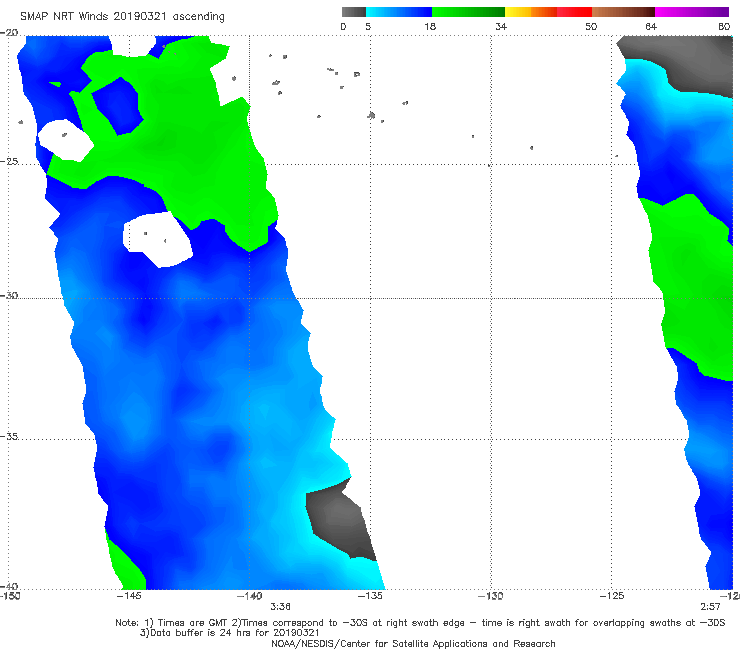
Task: Click the latitude label "-30"
Action: click(x=10, y=295)
